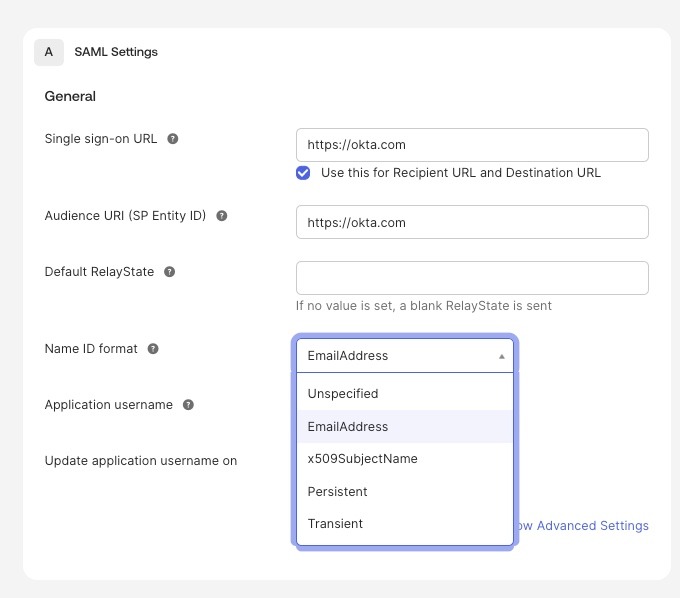
Task: Focus the Audience URI input field
Action: pos(472,222)
